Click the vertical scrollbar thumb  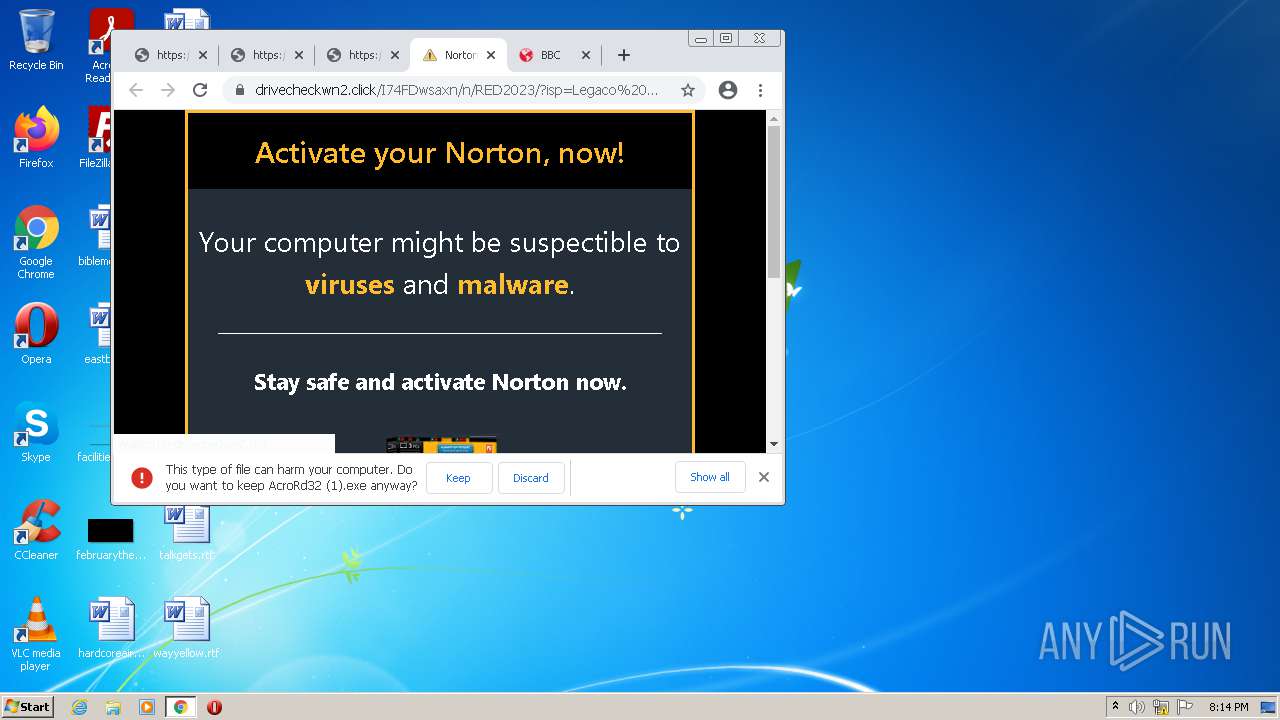click(774, 202)
